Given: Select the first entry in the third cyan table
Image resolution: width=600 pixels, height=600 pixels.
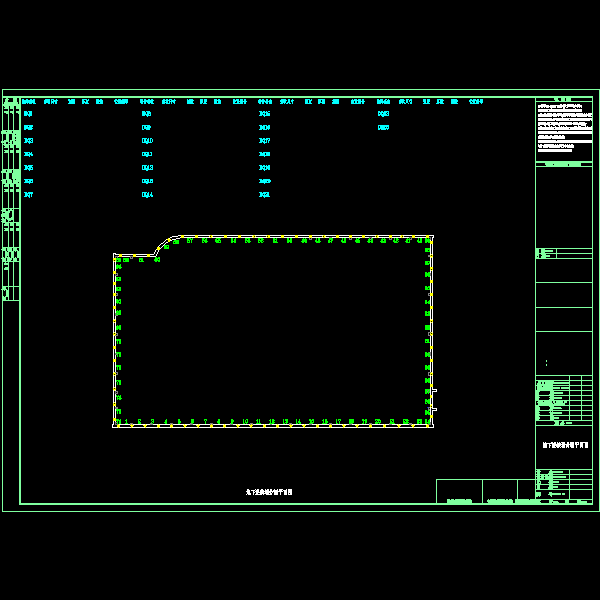Looking at the screenshot, I should coord(264,114).
